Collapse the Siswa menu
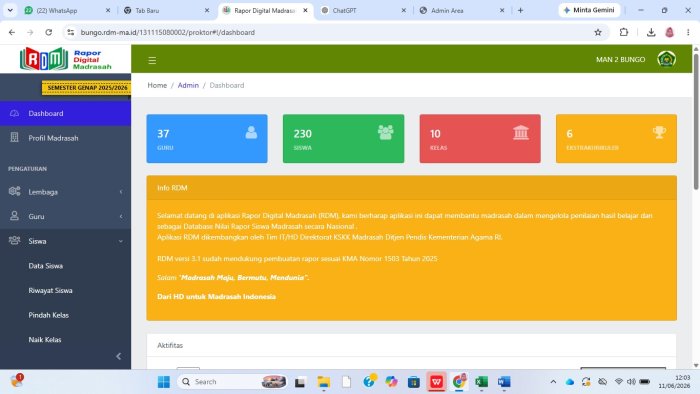The image size is (700, 394). click(66, 241)
